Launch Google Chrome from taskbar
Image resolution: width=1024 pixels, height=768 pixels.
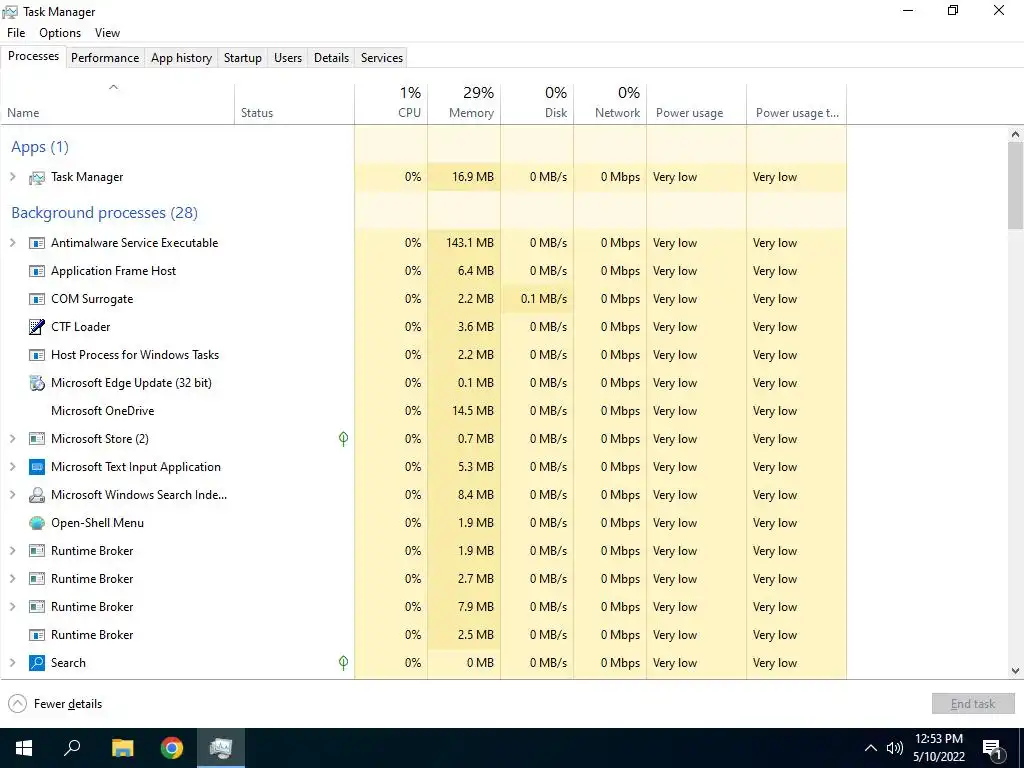click(172, 748)
